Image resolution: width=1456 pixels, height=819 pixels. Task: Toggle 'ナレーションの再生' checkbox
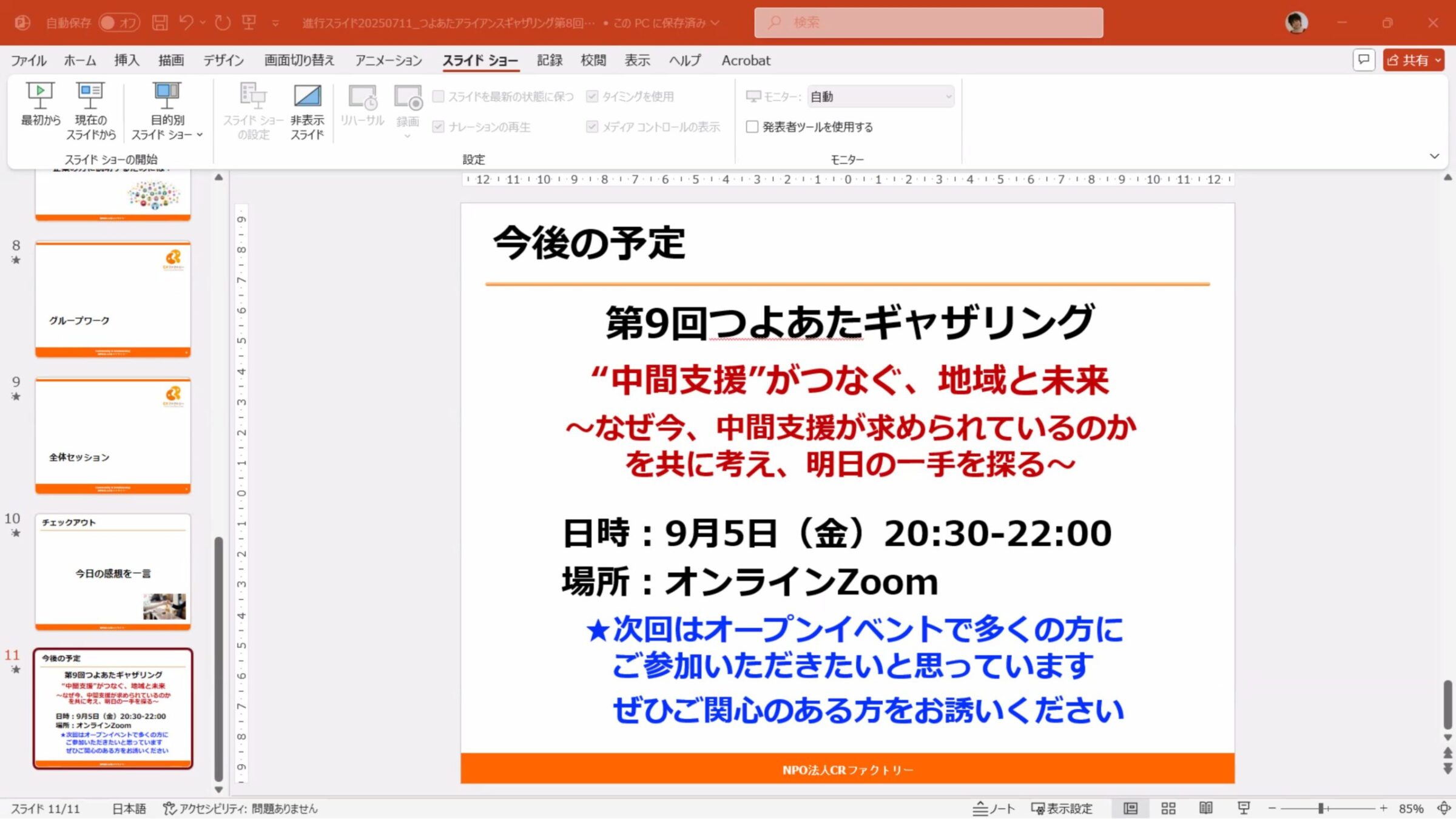coord(438,127)
